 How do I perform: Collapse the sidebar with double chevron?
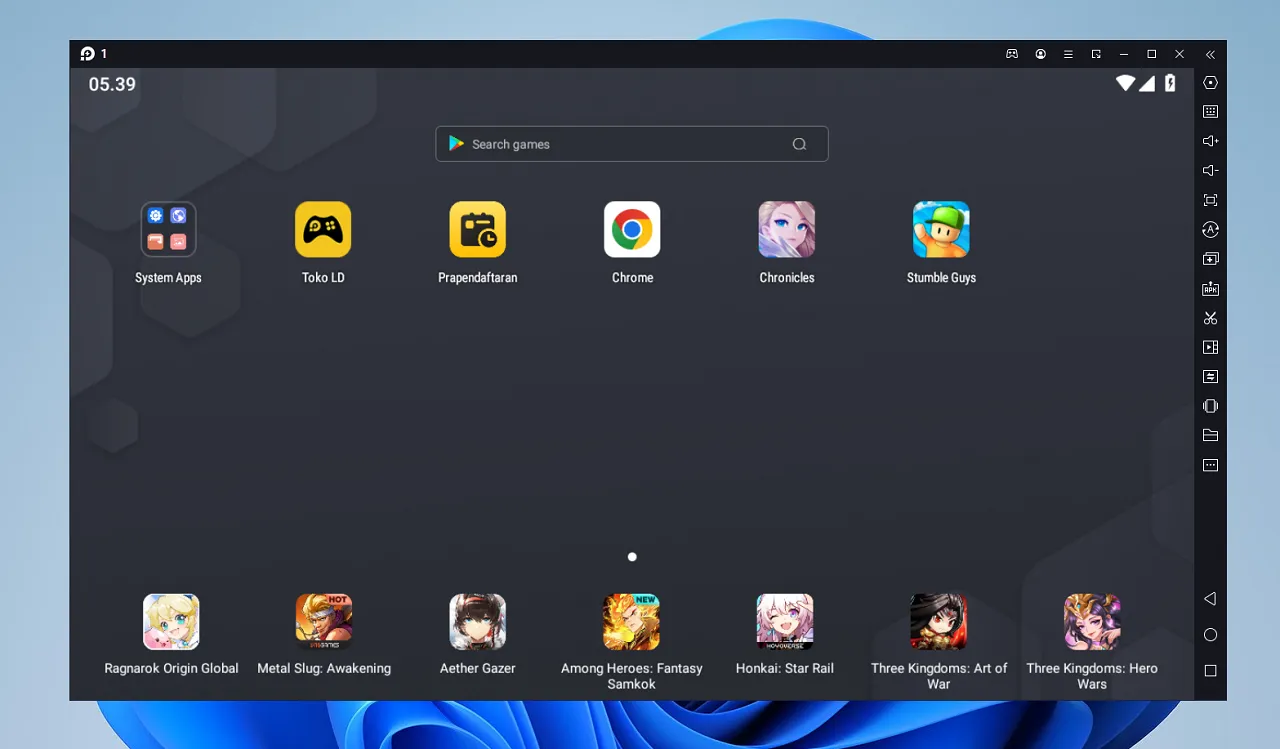[1210, 54]
